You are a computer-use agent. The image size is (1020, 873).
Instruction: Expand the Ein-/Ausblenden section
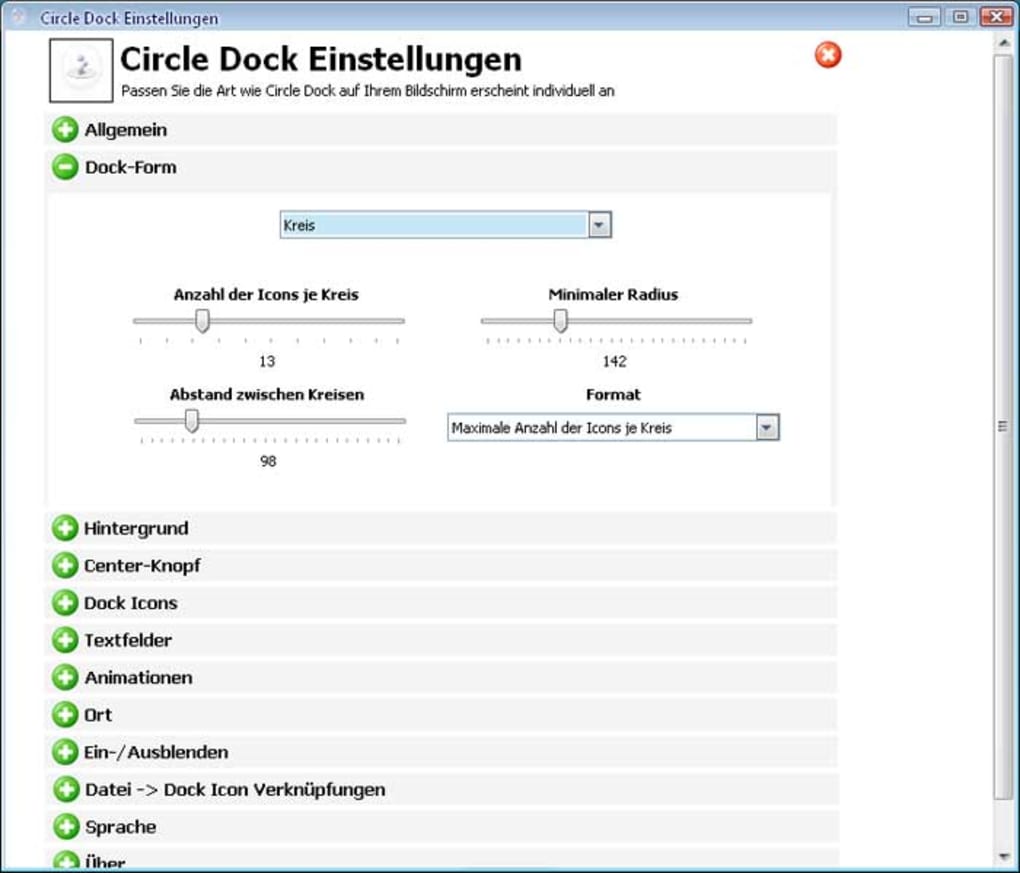[x=64, y=752]
